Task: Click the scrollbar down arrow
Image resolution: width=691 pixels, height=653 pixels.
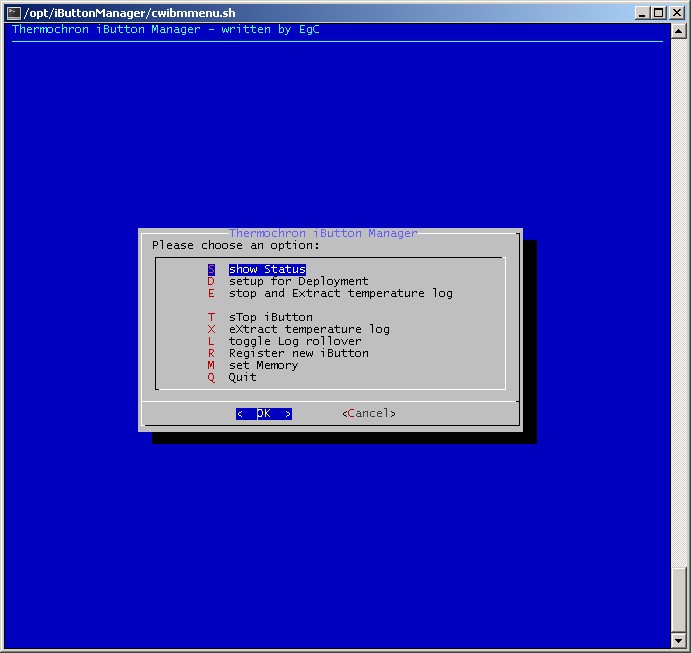Action: [679, 640]
